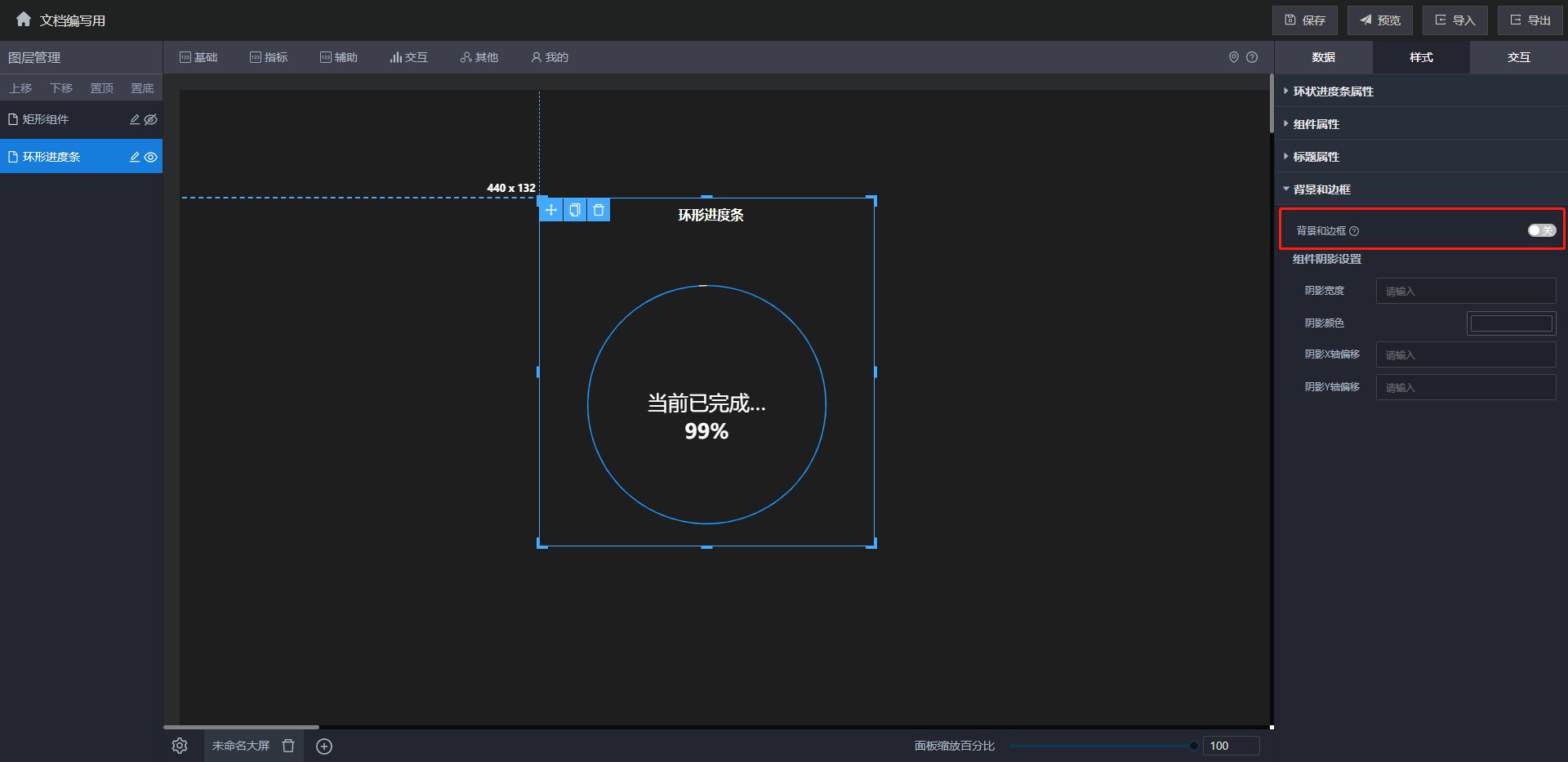
Task: Click the trash icon on the selected component
Action: tap(599, 211)
